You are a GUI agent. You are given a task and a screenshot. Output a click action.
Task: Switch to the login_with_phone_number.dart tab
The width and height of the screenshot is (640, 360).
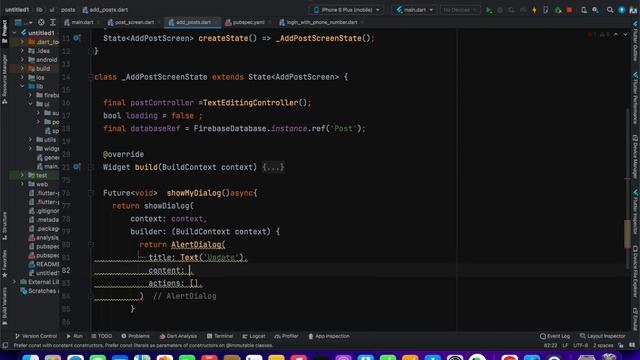tap(321, 22)
